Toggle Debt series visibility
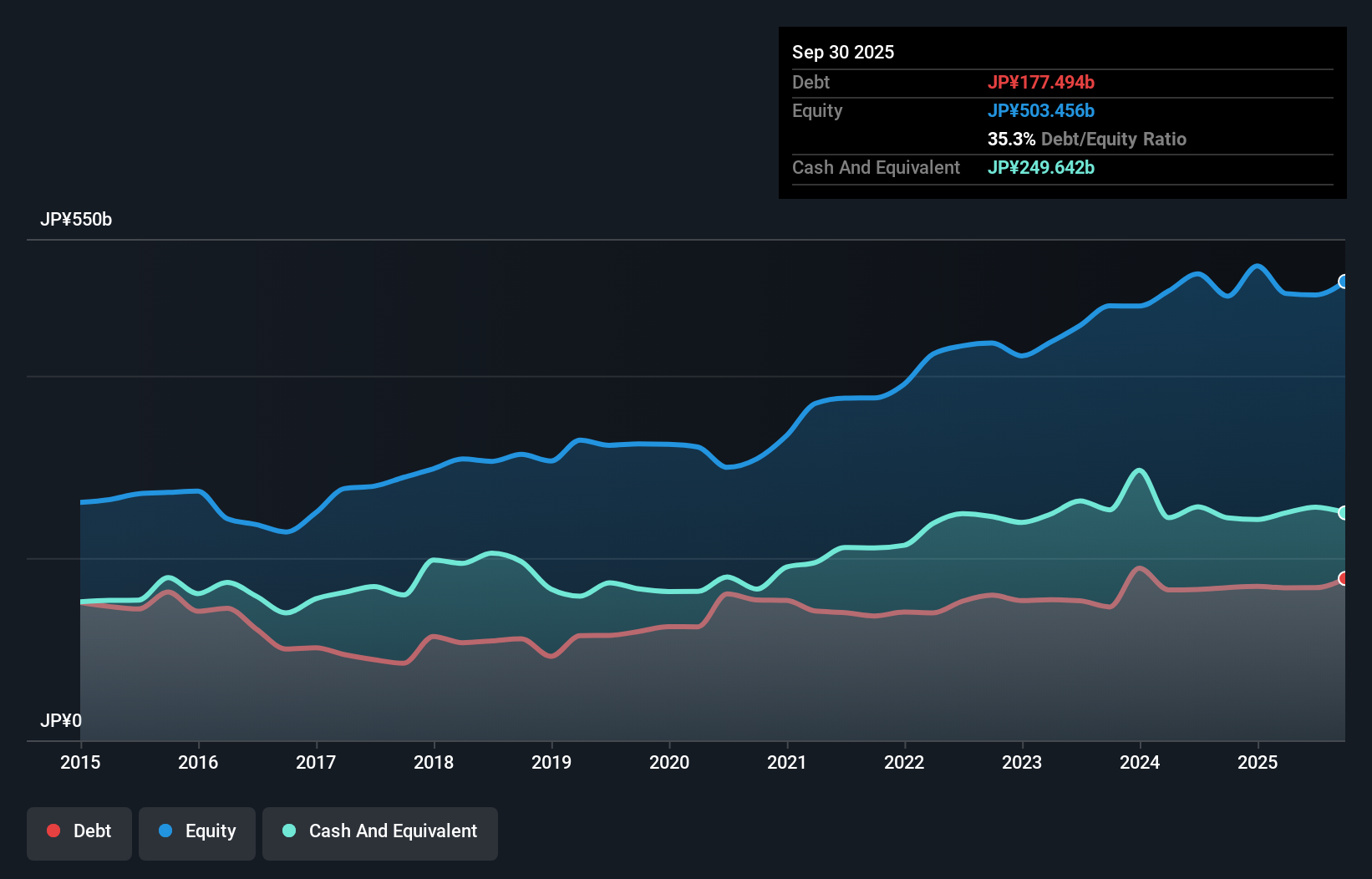This screenshot has height=879, width=1372. click(79, 832)
